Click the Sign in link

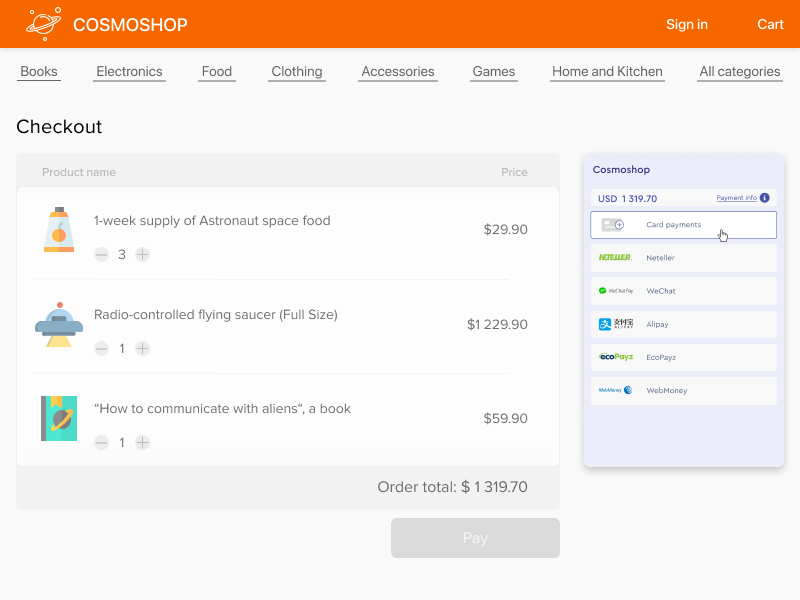687,25
